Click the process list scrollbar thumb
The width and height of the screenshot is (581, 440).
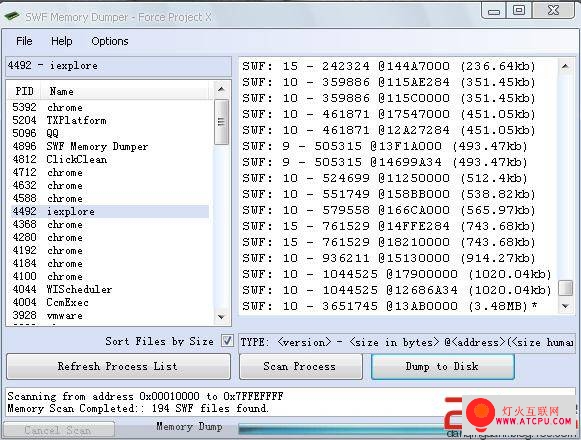221,122
